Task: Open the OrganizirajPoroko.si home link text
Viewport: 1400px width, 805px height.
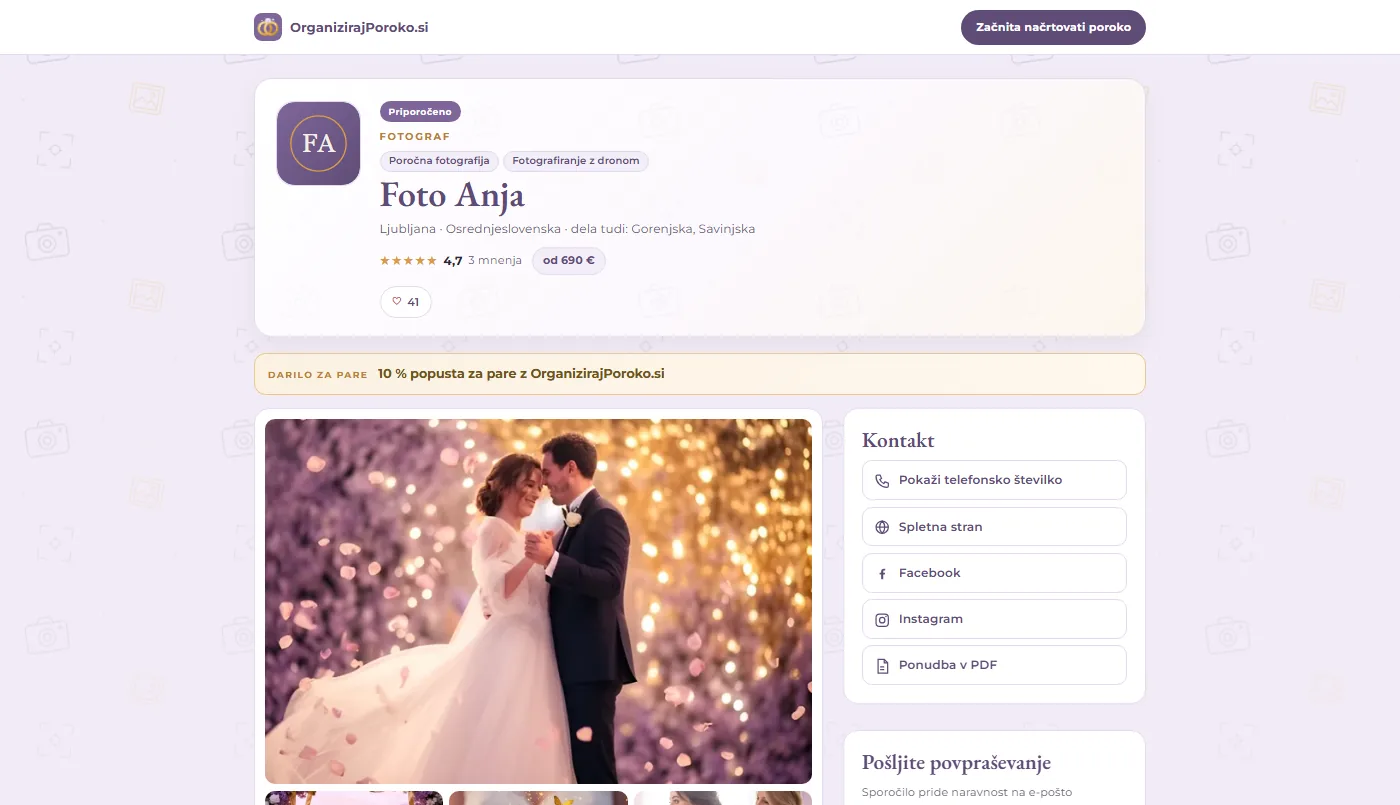Action: click(359, 27)
